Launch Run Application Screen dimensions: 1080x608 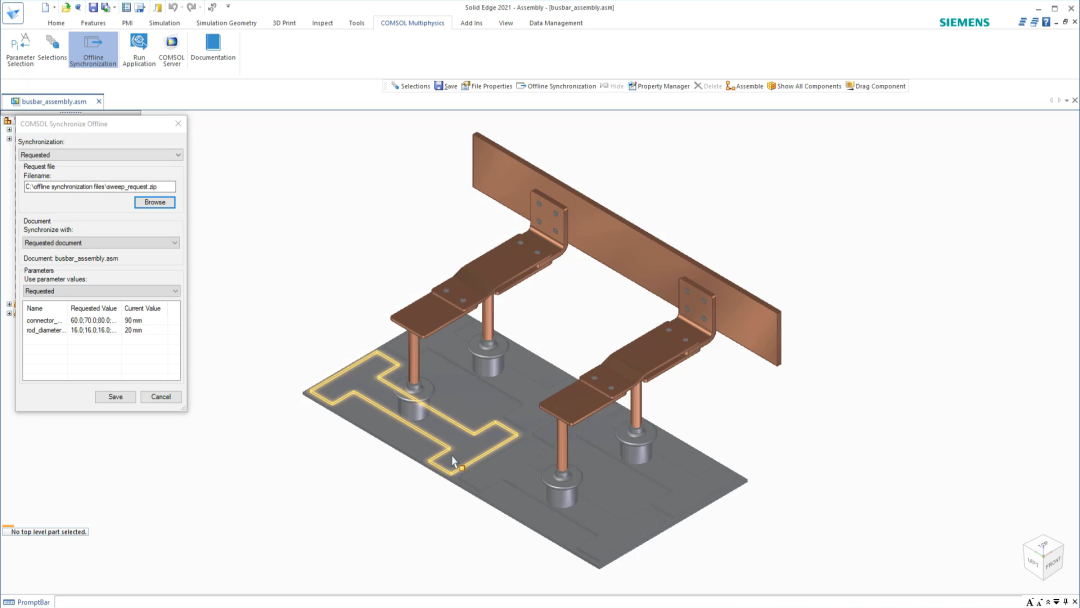pyautogui.click(x=138, y=48)
